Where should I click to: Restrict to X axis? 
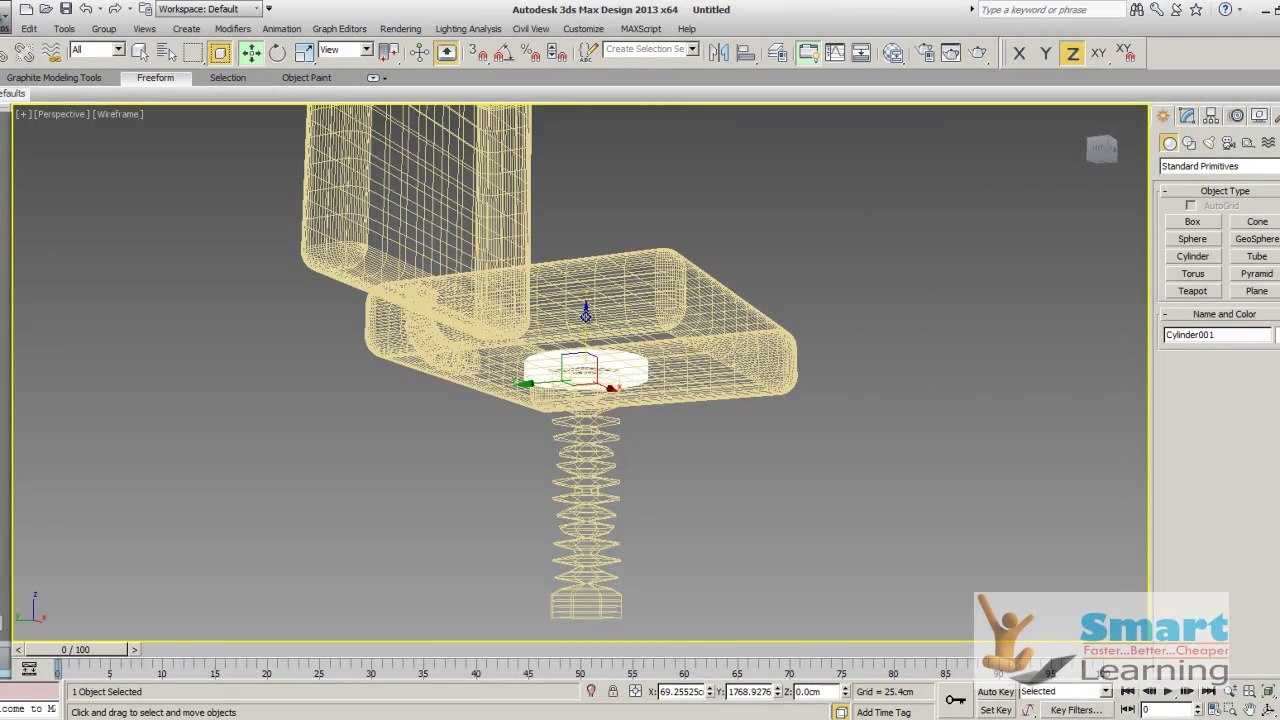tap(1019, 54)
